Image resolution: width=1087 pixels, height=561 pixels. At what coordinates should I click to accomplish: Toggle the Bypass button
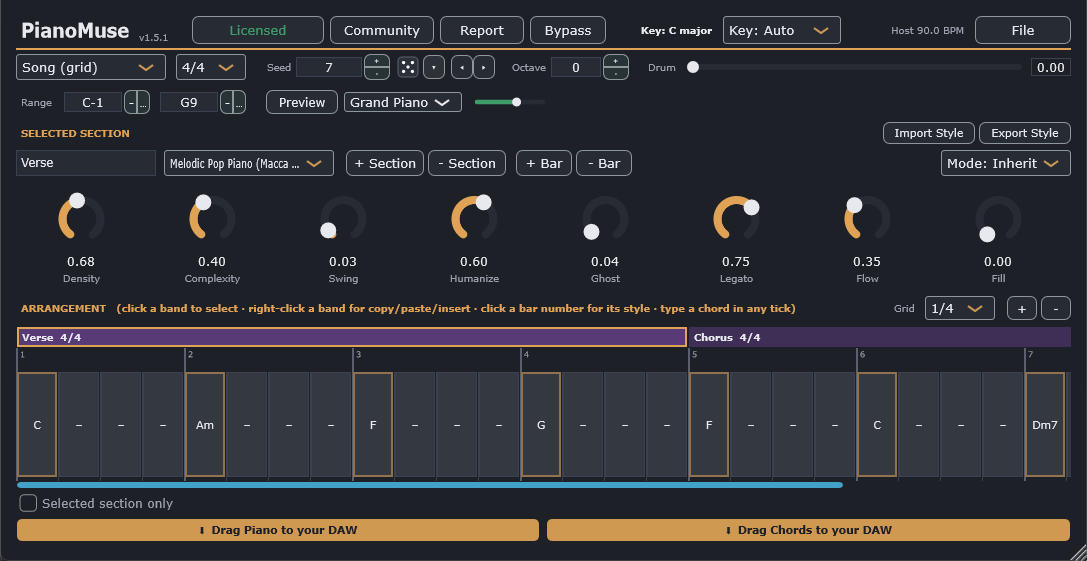click(568, 31)
